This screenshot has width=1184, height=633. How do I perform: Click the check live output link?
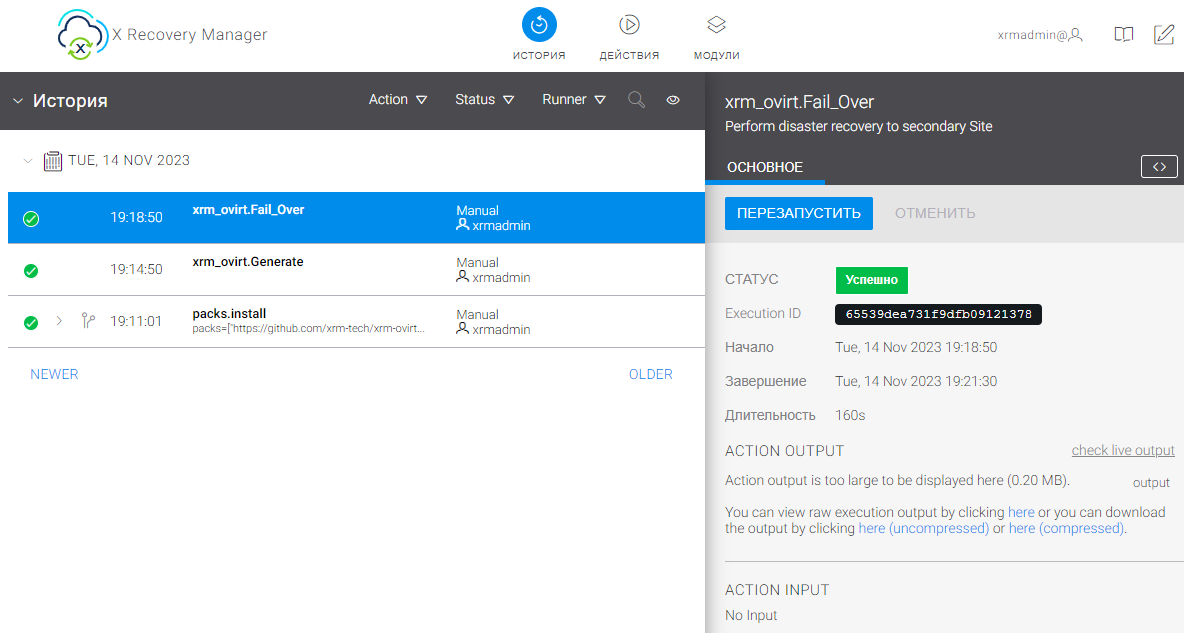1122,451
